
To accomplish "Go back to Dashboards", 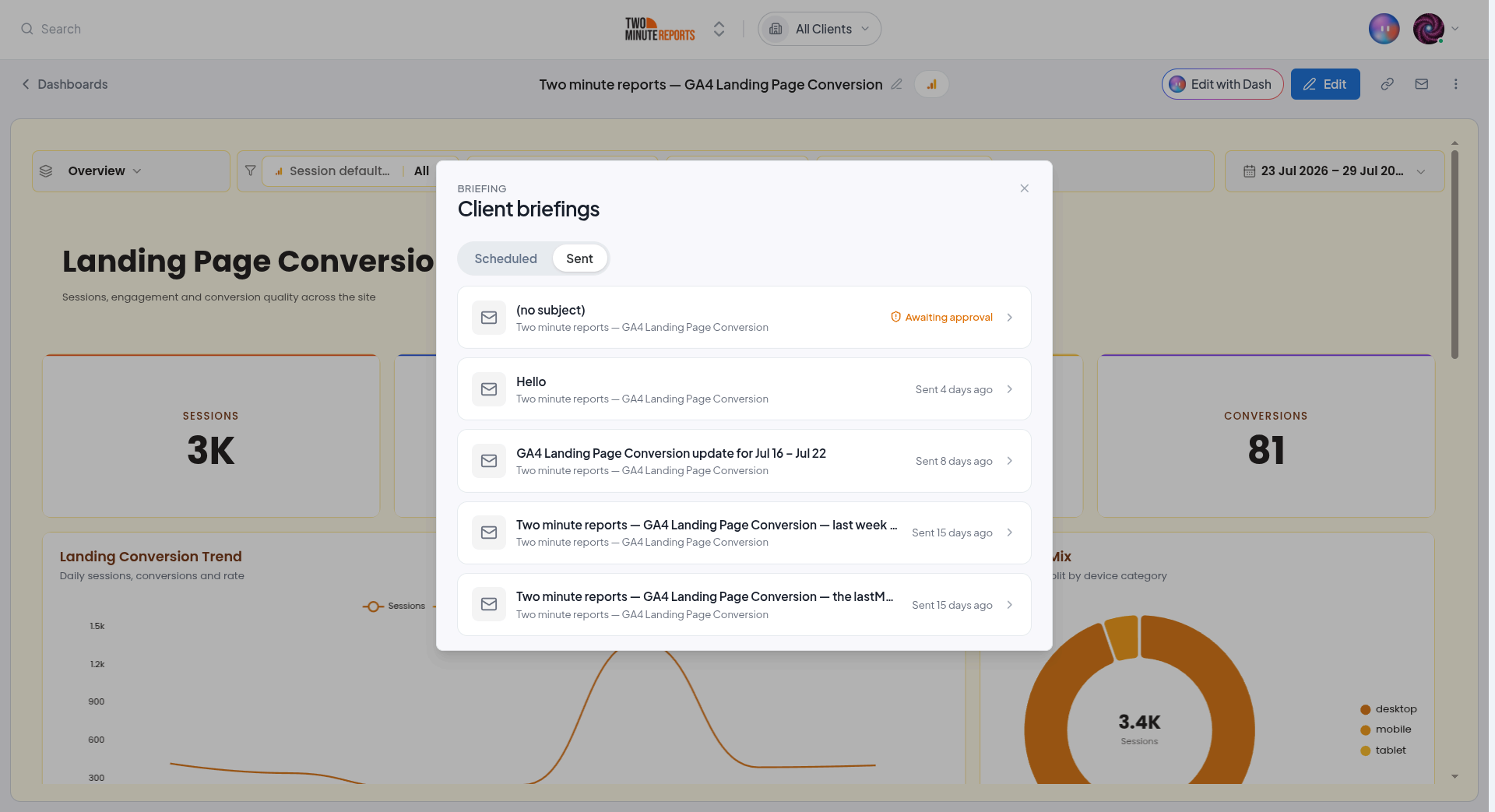I will point(65,84).
